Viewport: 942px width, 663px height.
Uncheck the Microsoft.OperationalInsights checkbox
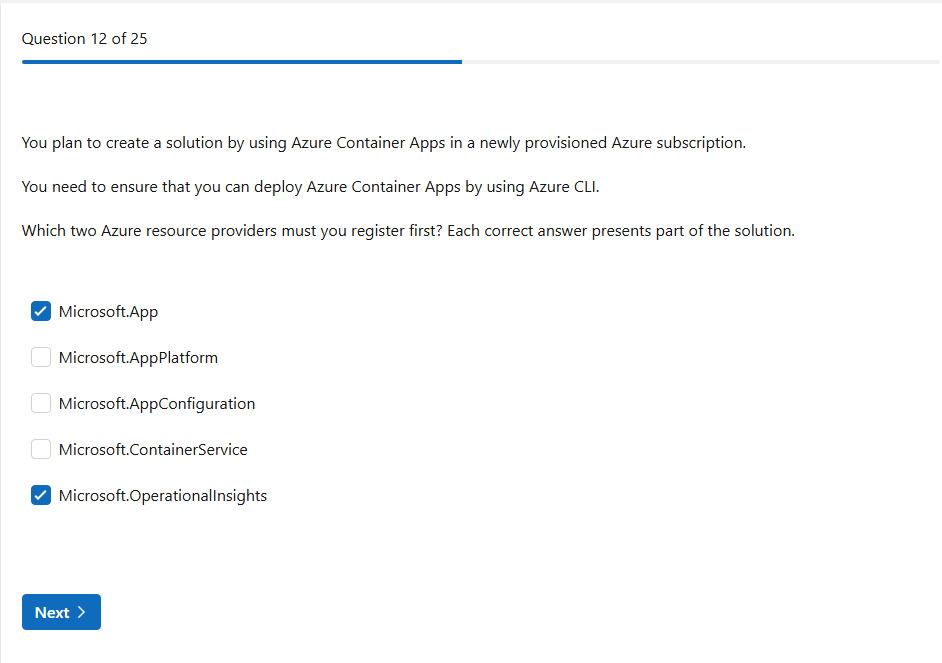pos(41,495)
